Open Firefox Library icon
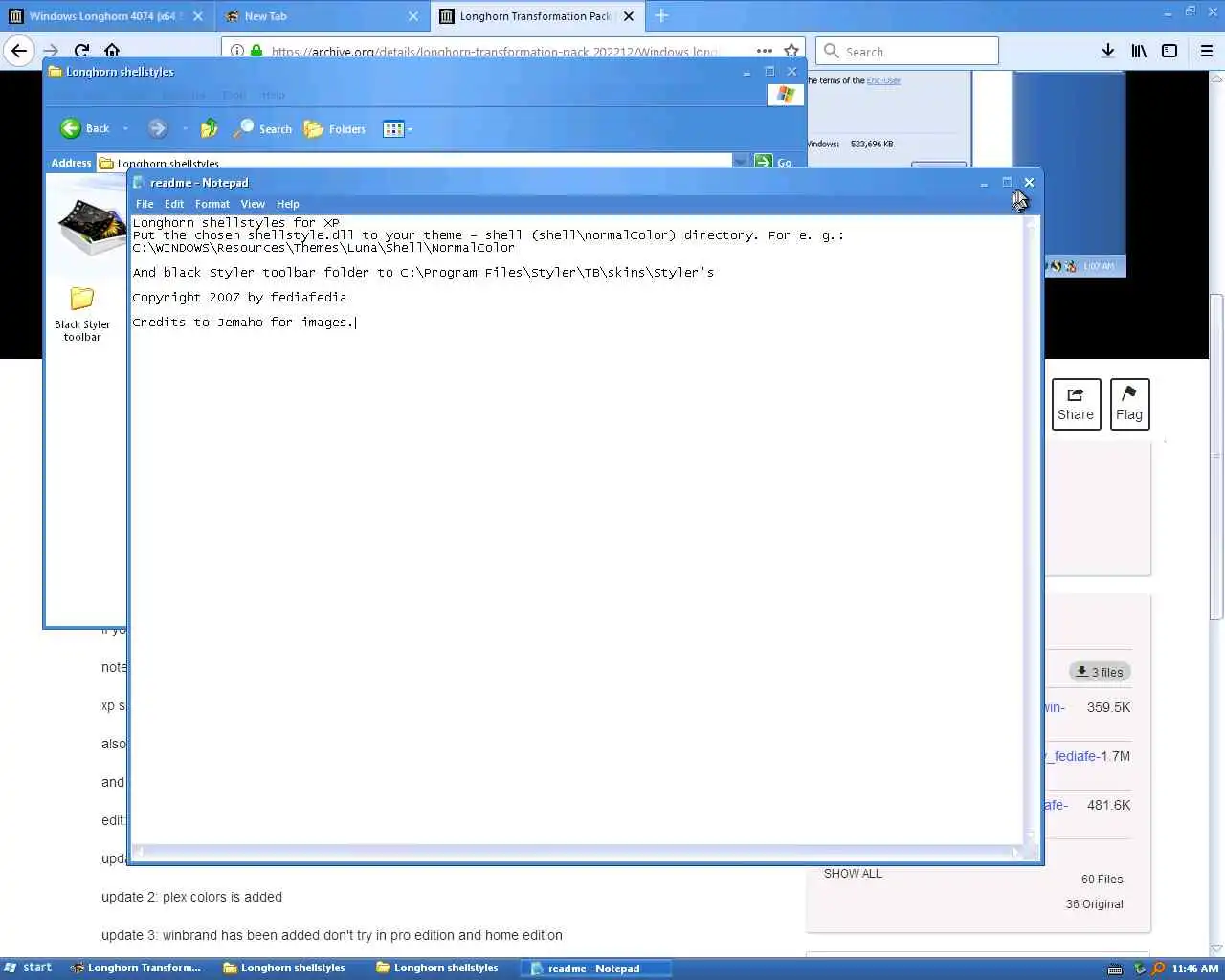The width and height of the screenshot is (1225, 980). (x=1139, y=51)
